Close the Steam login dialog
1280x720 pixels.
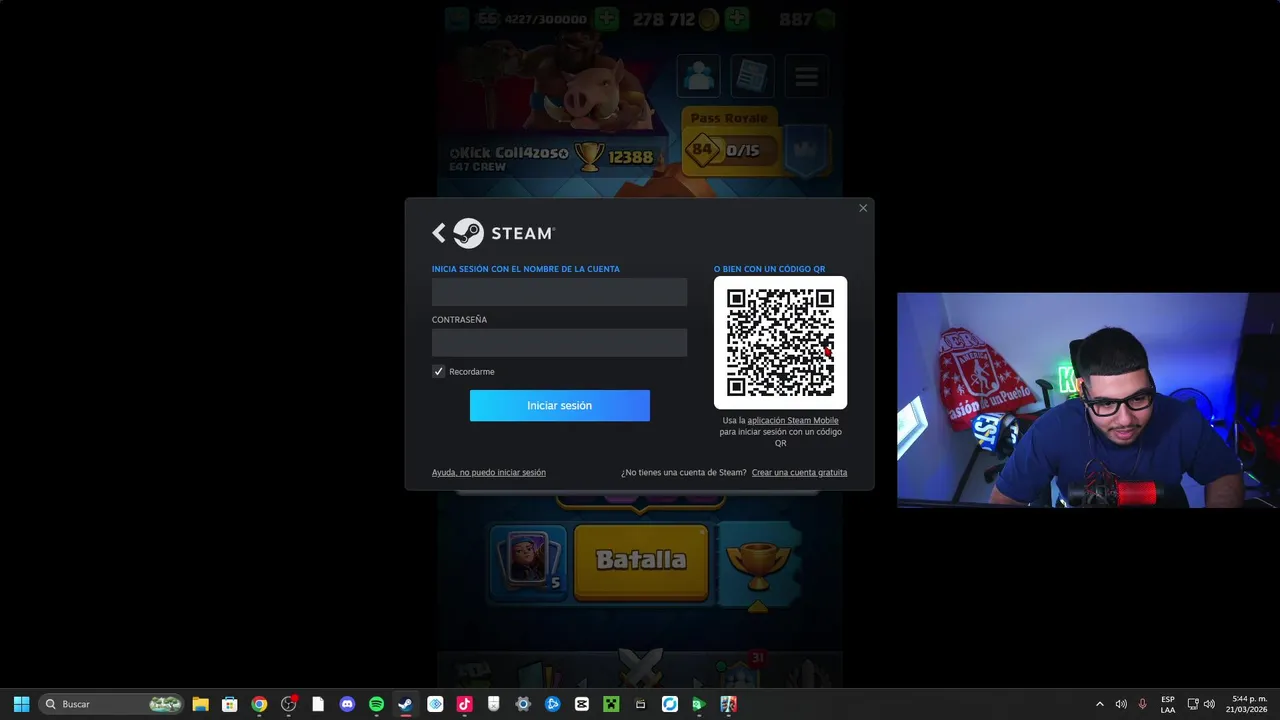(x=863, y=208)
